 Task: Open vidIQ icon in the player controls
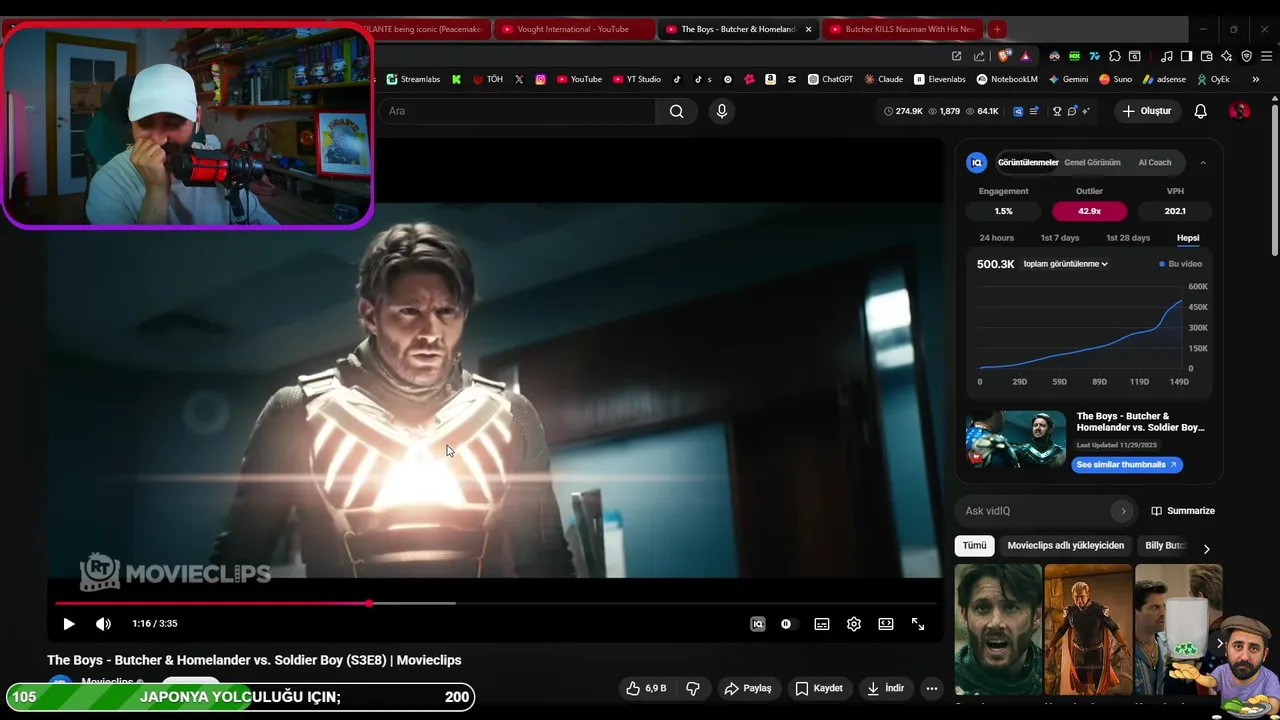pyautogui.click(x=758, y=624)
